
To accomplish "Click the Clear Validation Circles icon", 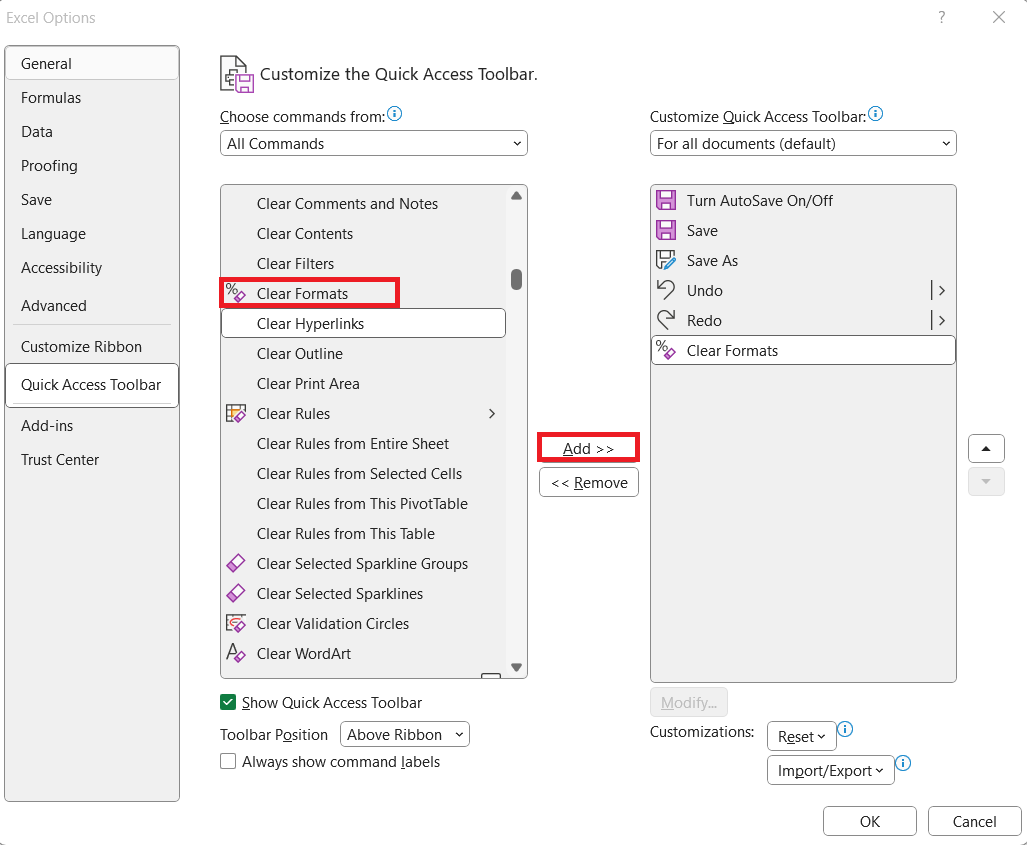I will point(236,623).
